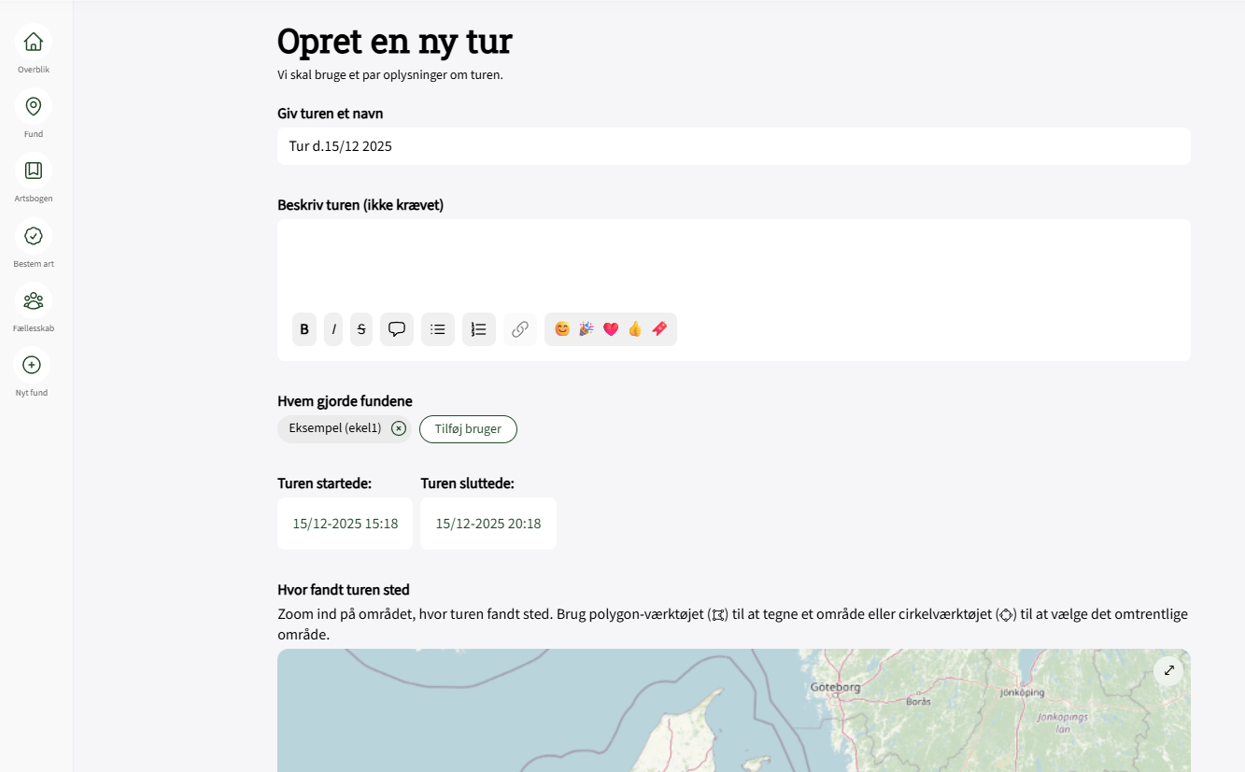
Task: Remove the Eksempel (ekel1) user chip
Action: 398,428
